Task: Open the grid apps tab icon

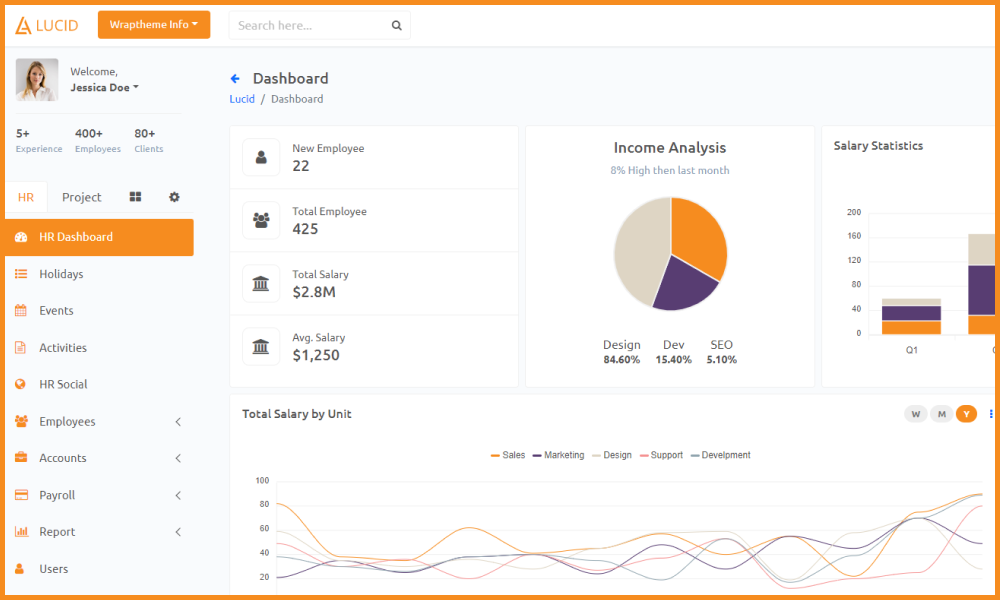Action: 135,197
